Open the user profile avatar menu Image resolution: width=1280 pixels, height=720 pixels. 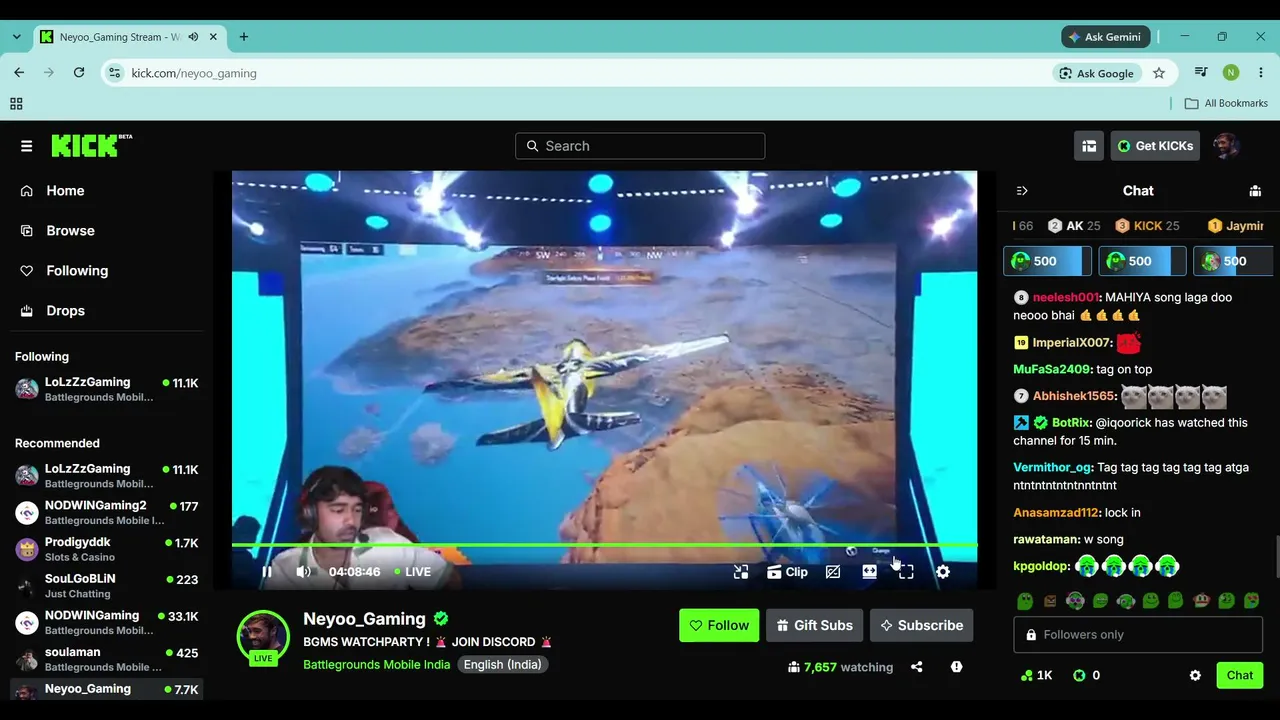point(1227,146)
